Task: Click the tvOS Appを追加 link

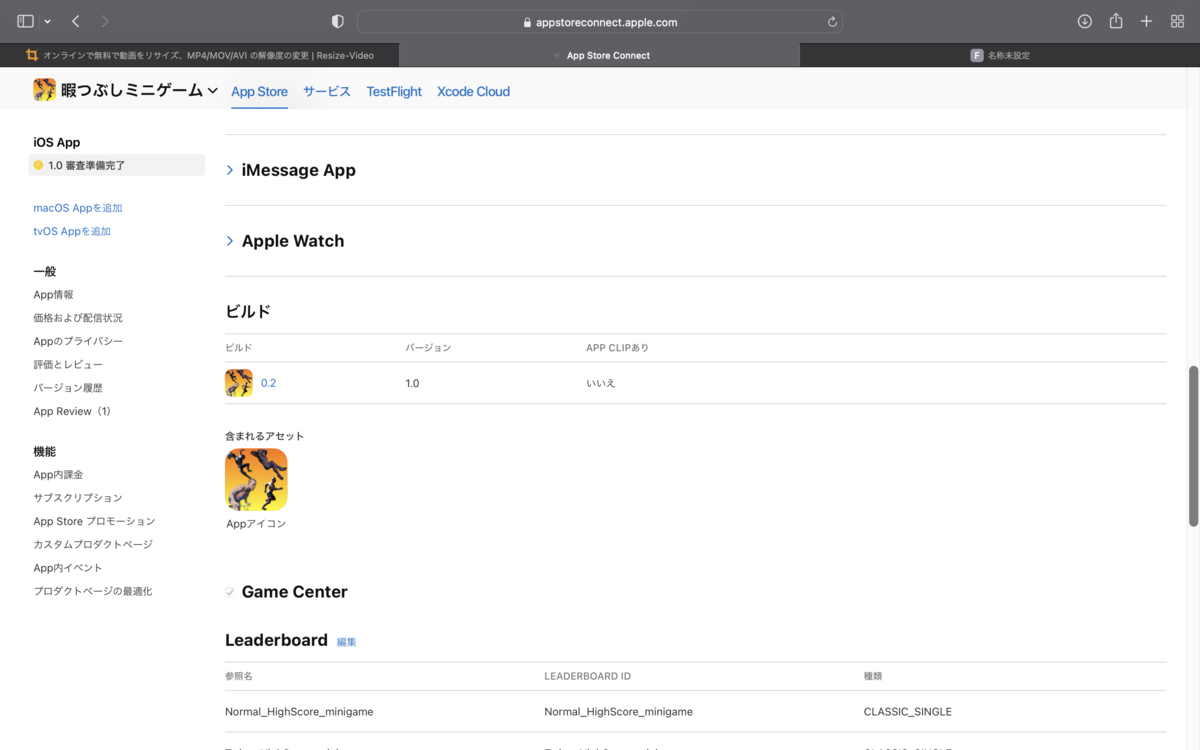Action: 72,231
